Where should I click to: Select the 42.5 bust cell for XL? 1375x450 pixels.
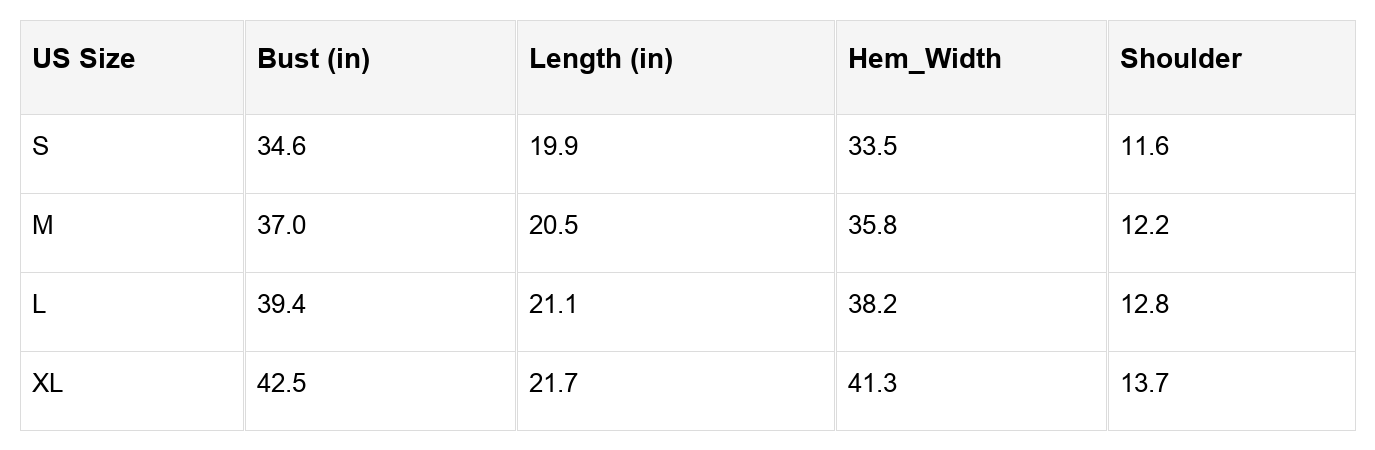[x=281, y=384]
